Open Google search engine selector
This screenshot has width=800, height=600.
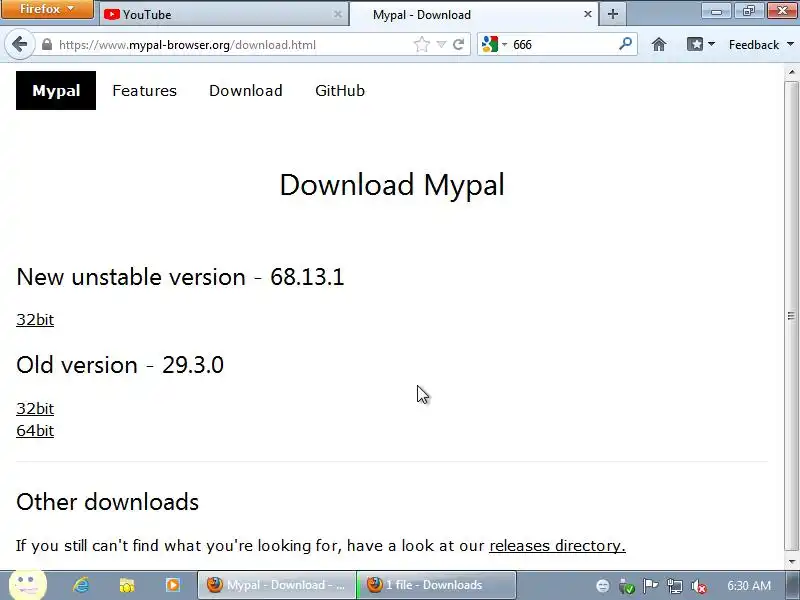(x=494, y=44)
